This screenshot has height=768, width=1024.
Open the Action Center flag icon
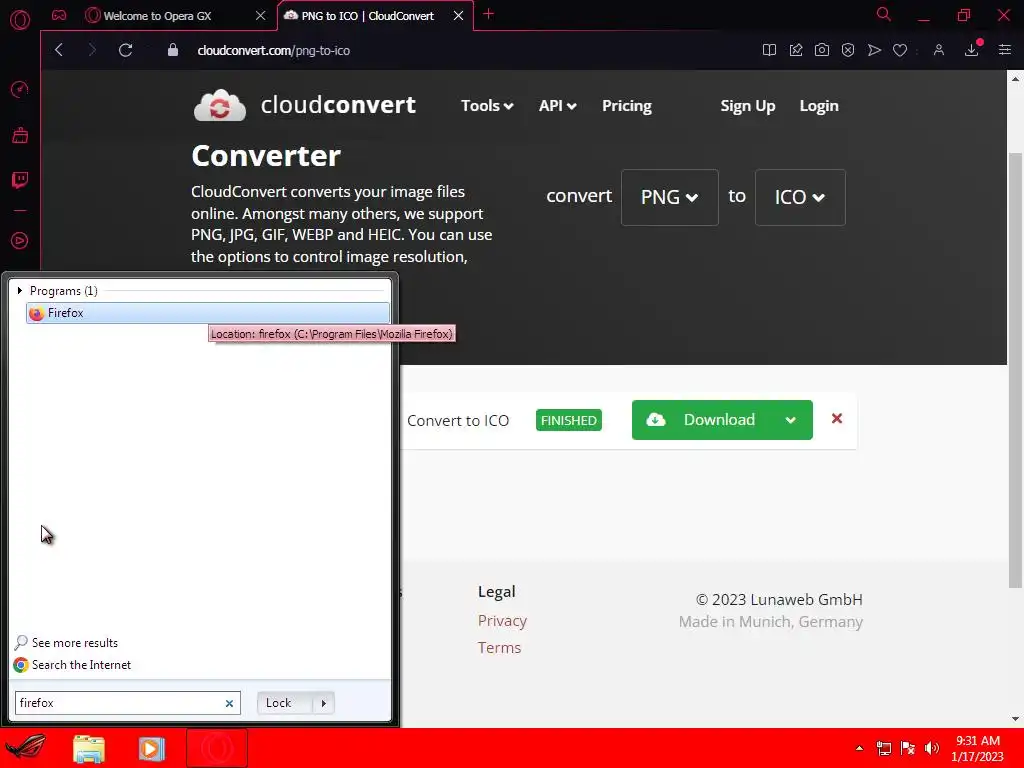908,748
